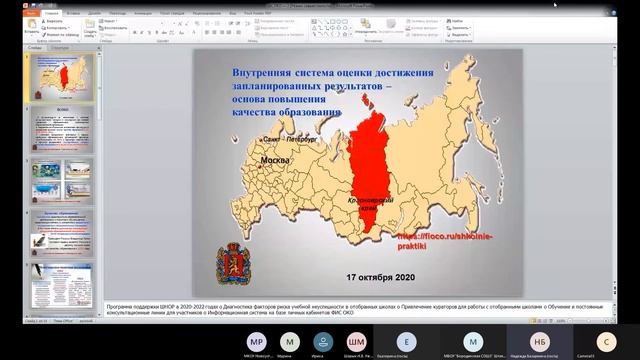The height and width of the screenshot is (360, 640).
Task: Click participant avatar 'Е'
Action: click(x=406, y=342)
